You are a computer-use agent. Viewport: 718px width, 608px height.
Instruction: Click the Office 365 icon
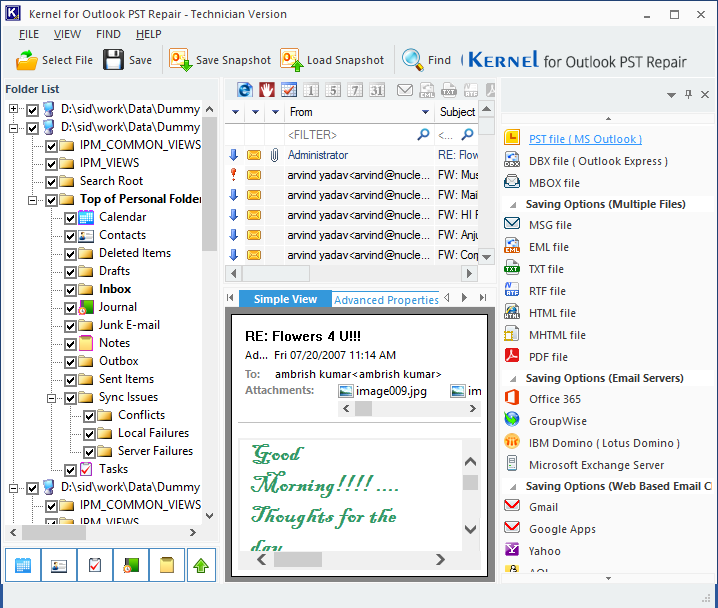coord(512,398)
